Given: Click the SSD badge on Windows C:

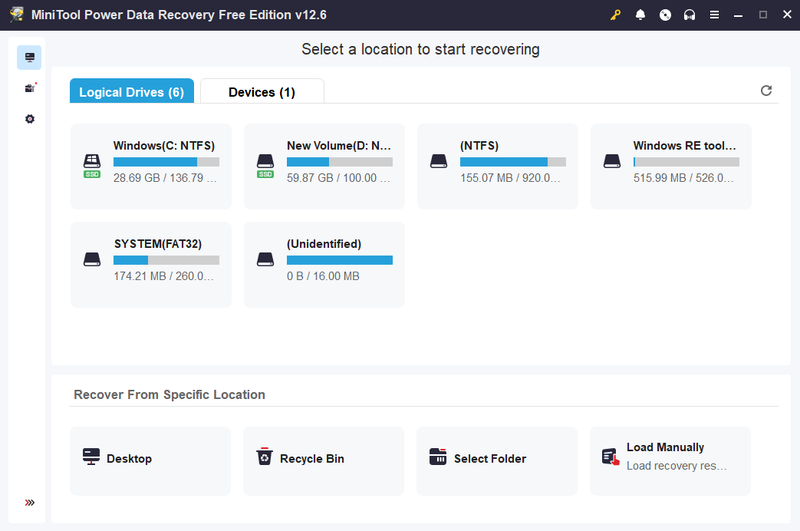Looking at the screenshot, I should [x=92, y=174].
